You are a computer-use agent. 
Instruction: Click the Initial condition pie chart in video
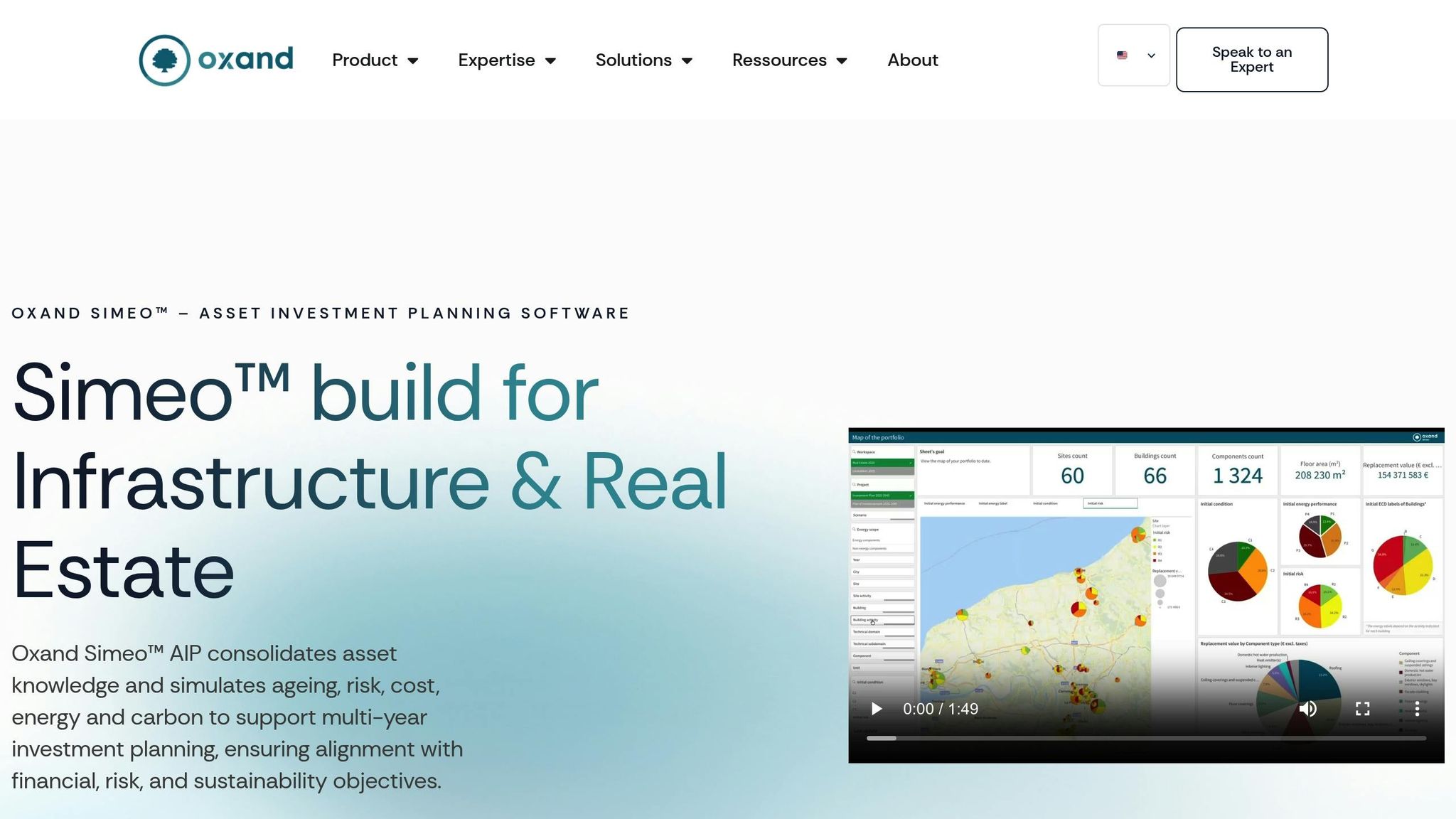(x=1237, y=571)
